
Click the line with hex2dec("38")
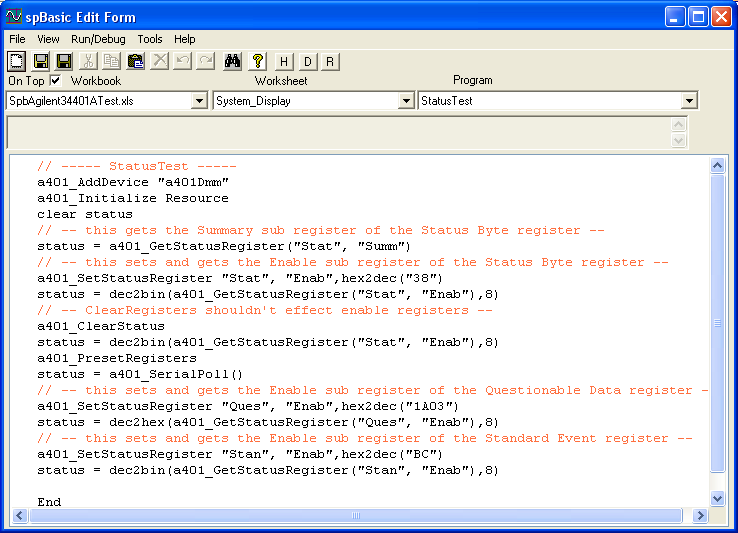[x=240, y=278]
